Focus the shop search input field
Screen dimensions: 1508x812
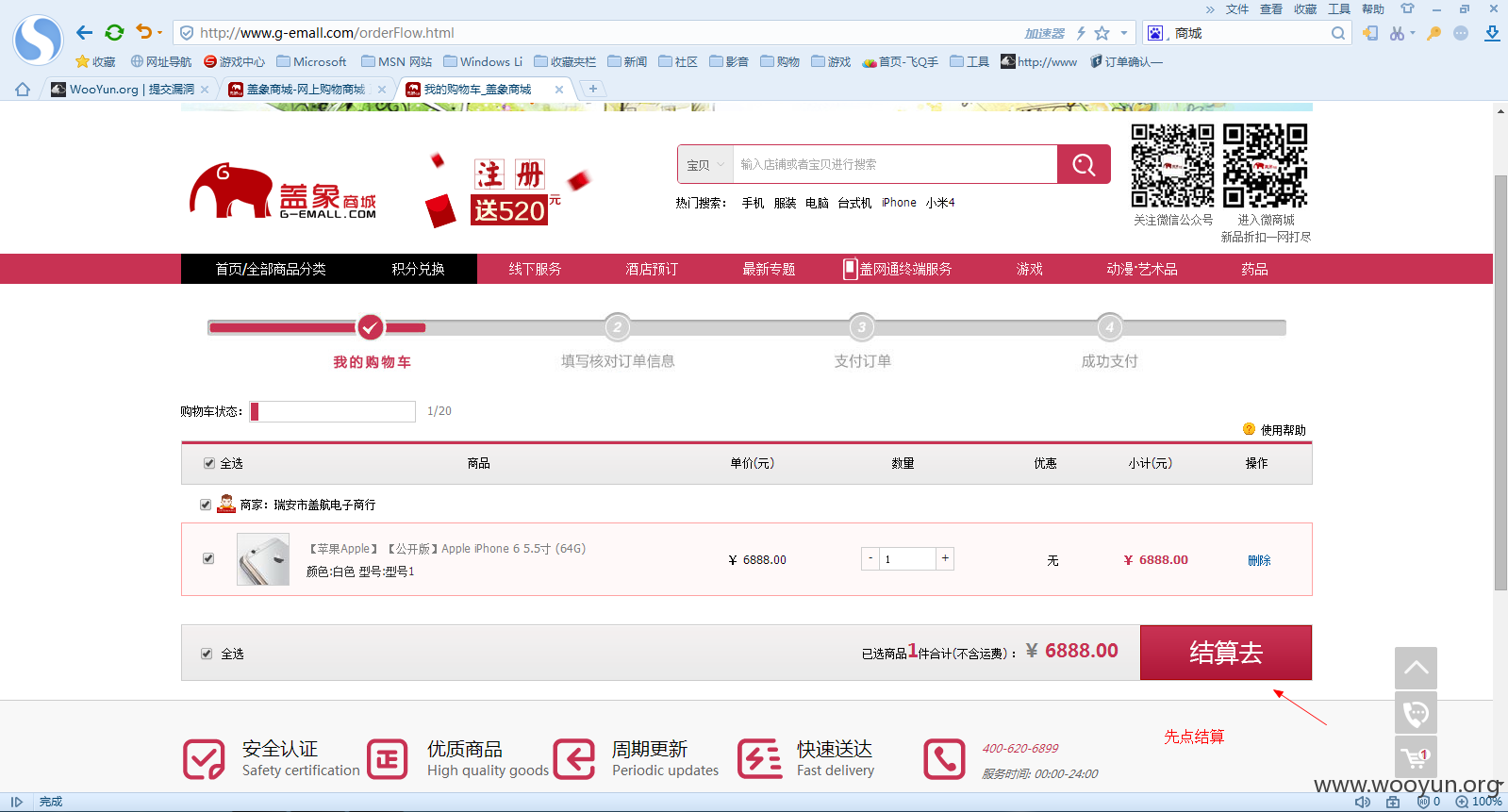(895, 164)
